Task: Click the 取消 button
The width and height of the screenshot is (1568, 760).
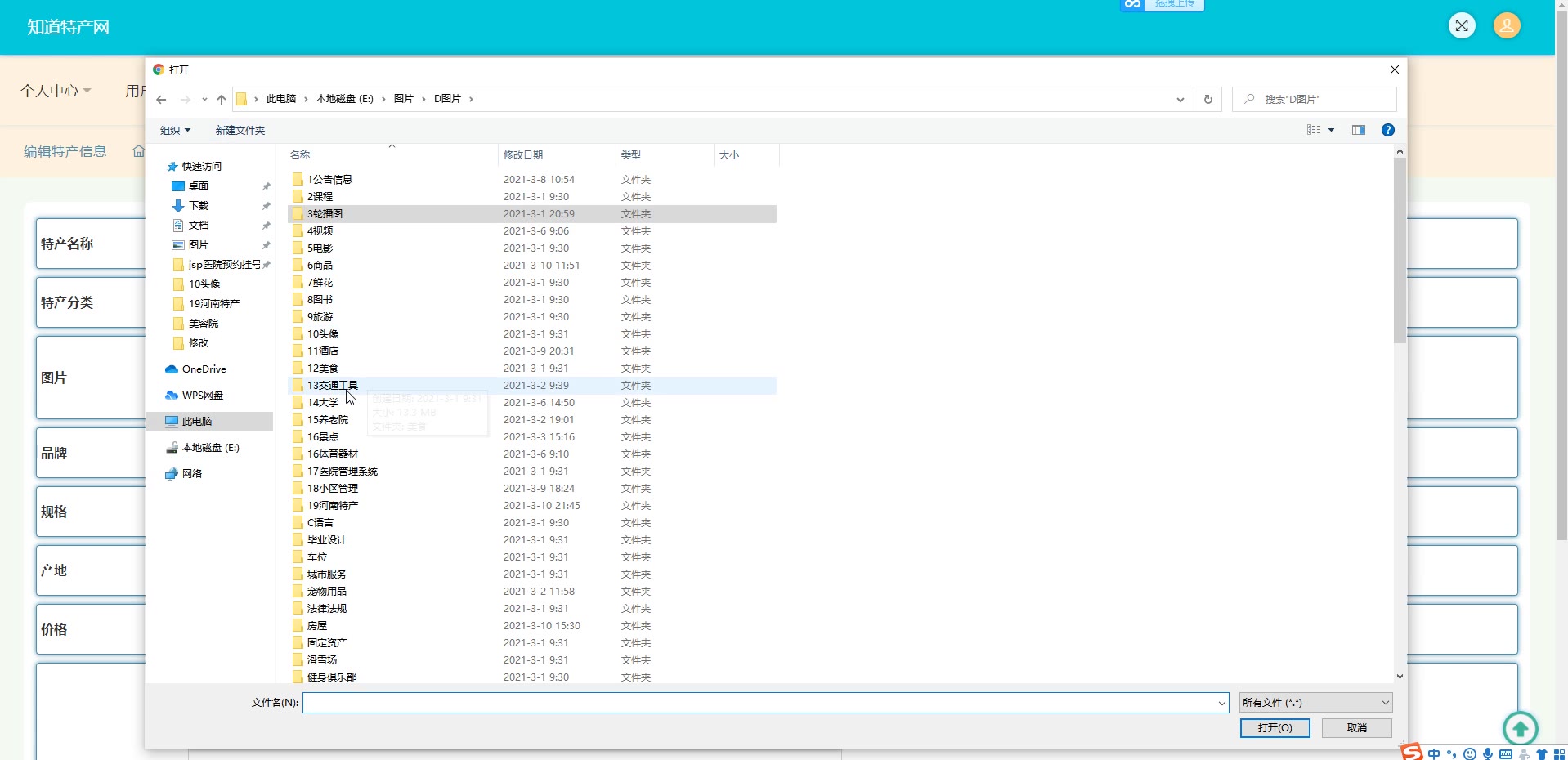Action: click(x=1356, y=728)
